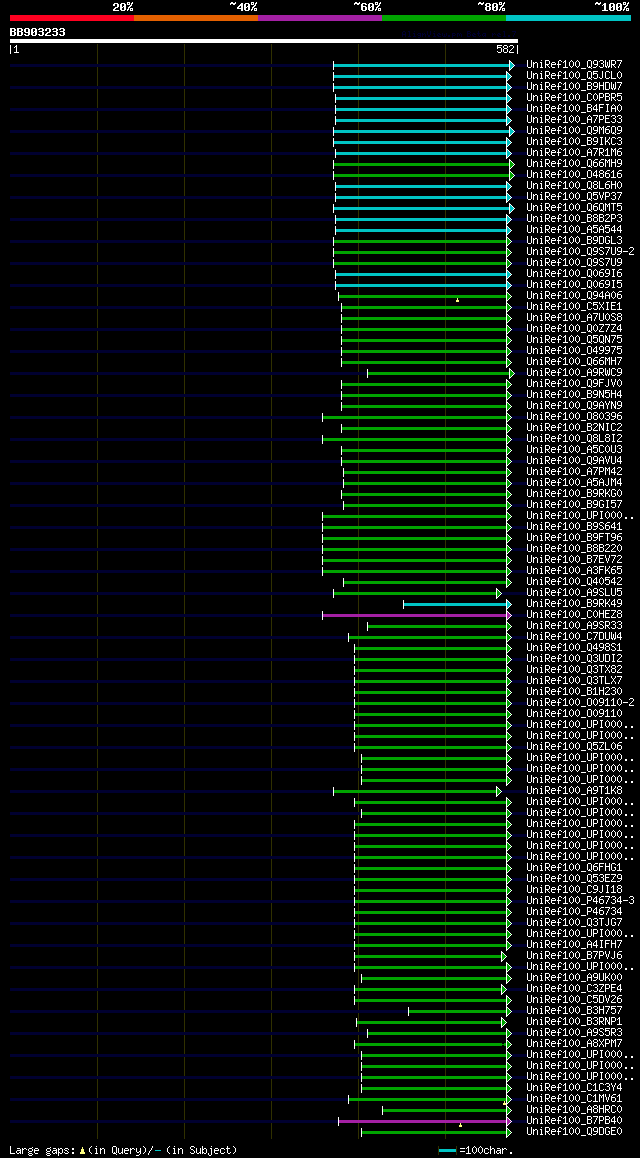
Task: Select the UniRef100_B9GI57 label
Action: click(574, 505)
